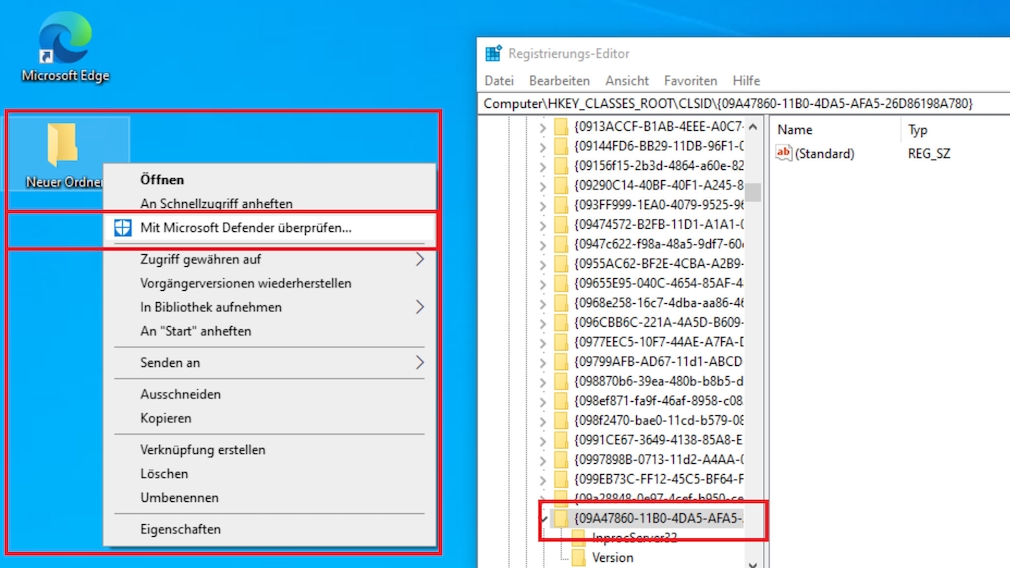Choose Vorgängerversionen wiederherstellen

pos(270,283)
